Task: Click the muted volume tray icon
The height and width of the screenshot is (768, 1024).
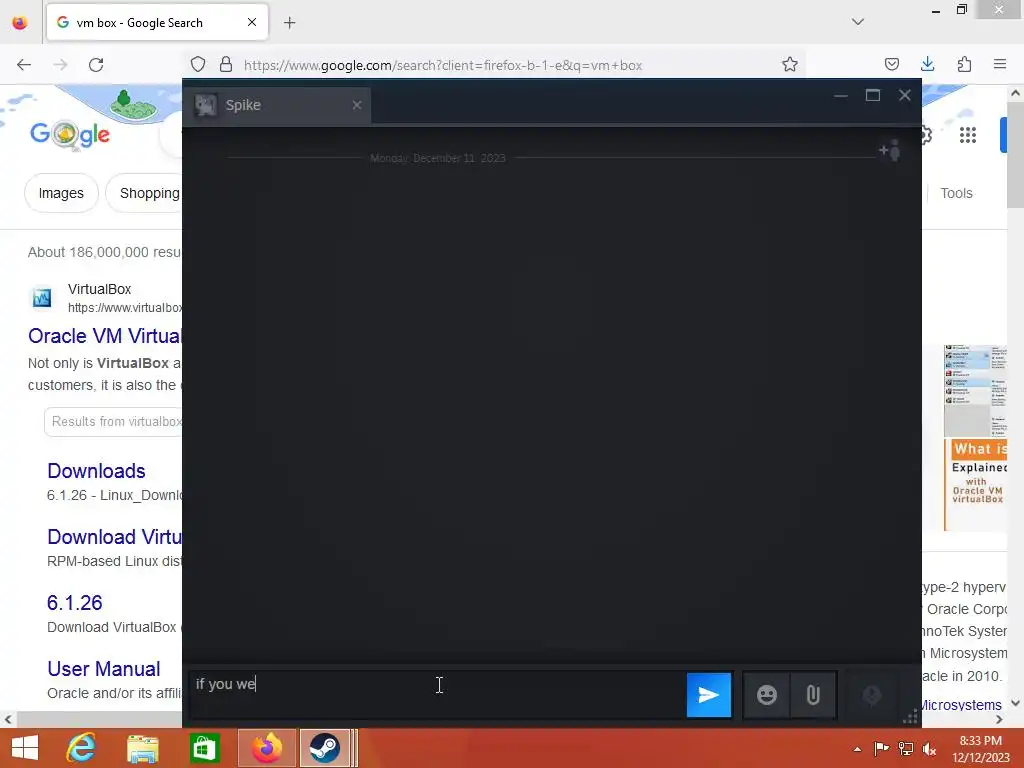Action: coord(929,749)
